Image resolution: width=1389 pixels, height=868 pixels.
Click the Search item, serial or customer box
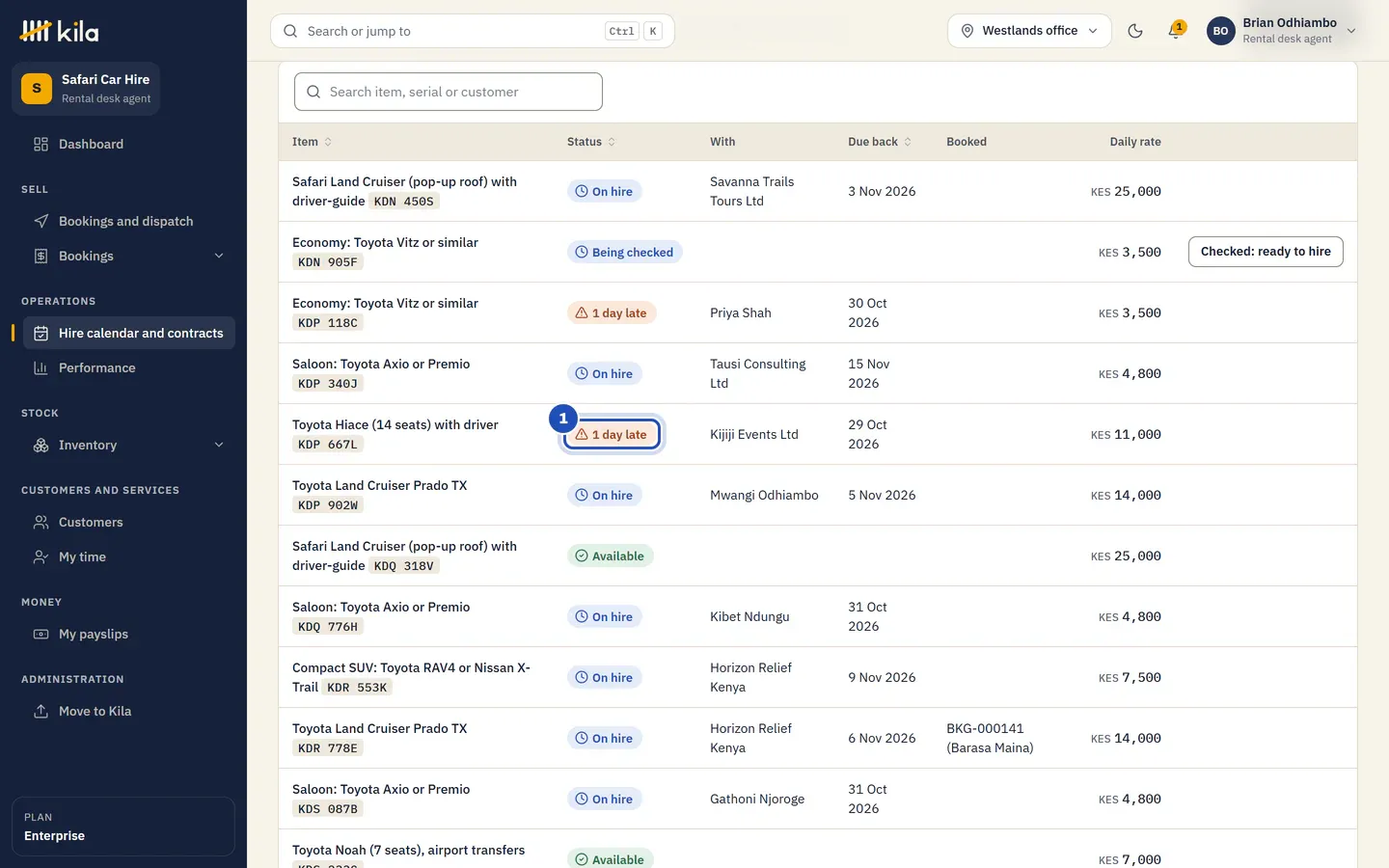tap(449, 92)
